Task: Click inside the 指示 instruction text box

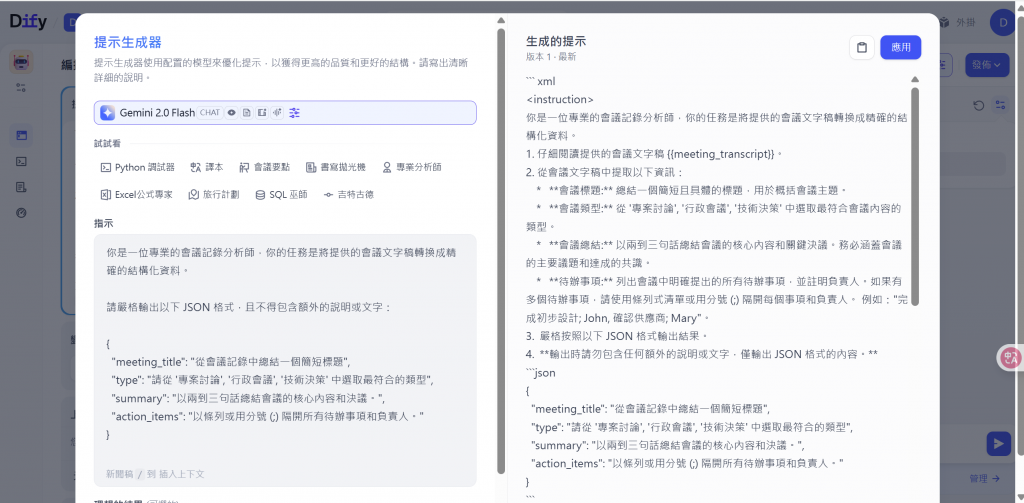Action: tap(285, 359)
